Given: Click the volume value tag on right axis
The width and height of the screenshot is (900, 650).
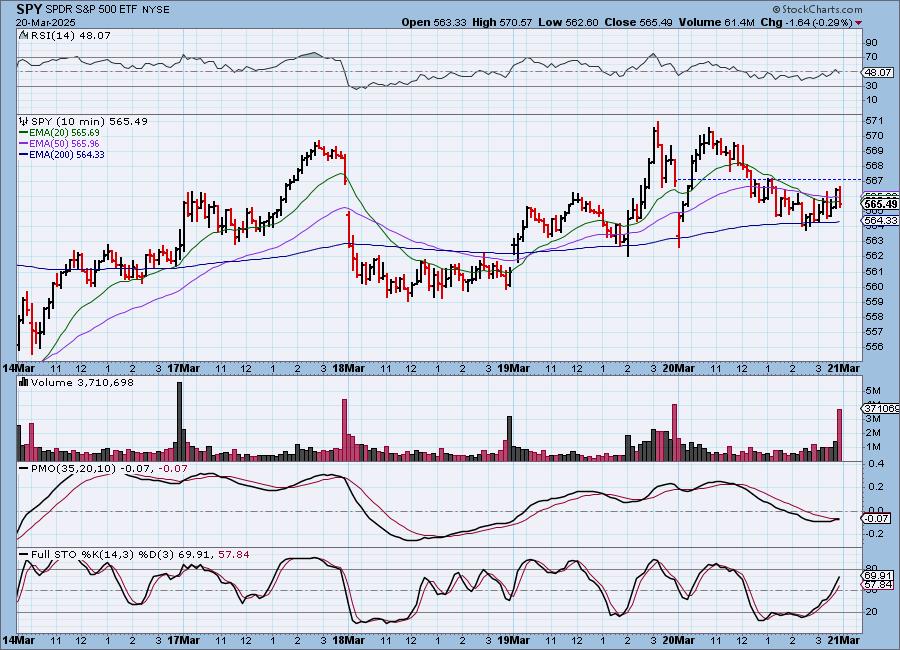Looking at the screenshot, I should [880, 408].
